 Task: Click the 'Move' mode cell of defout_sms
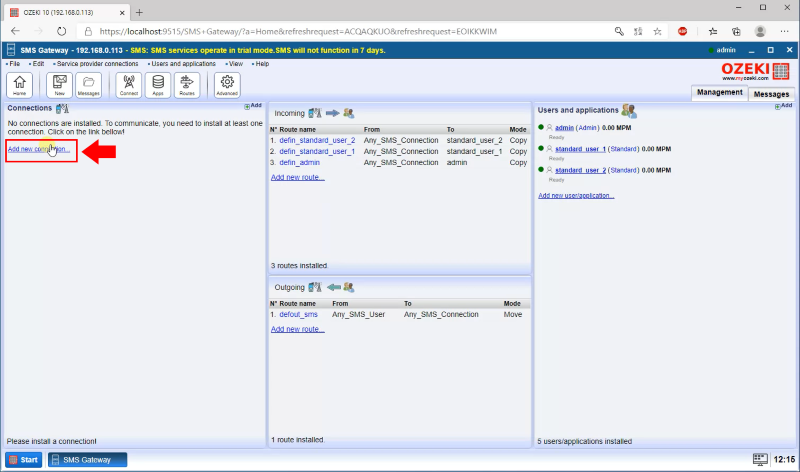[x=513, y=315]
